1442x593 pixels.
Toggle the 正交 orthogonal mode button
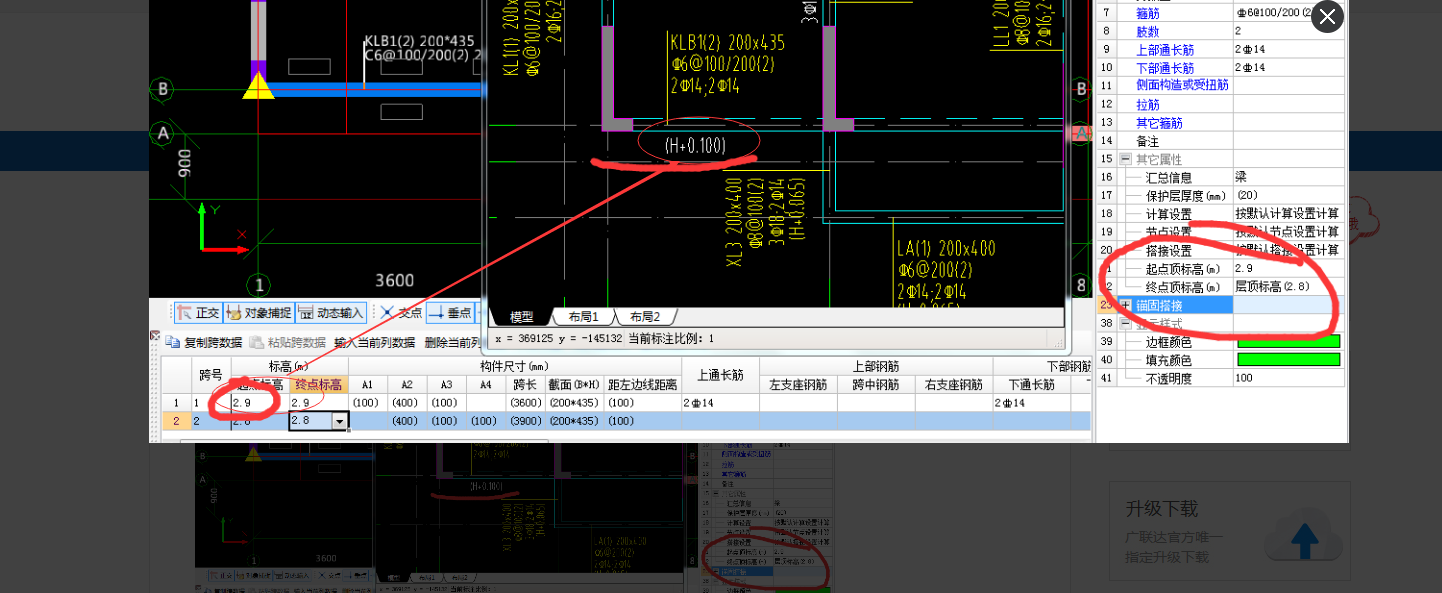click(197, 313)
